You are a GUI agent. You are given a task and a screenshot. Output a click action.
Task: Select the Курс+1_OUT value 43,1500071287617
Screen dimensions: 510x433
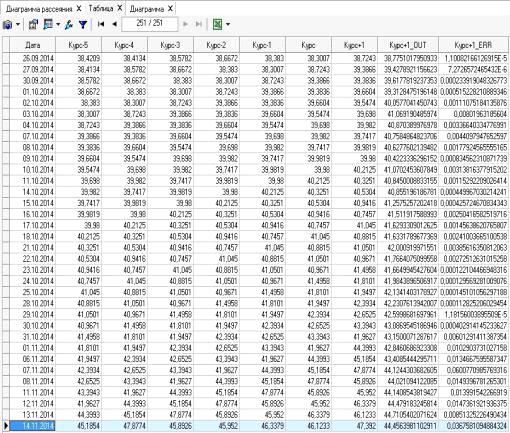408,337
